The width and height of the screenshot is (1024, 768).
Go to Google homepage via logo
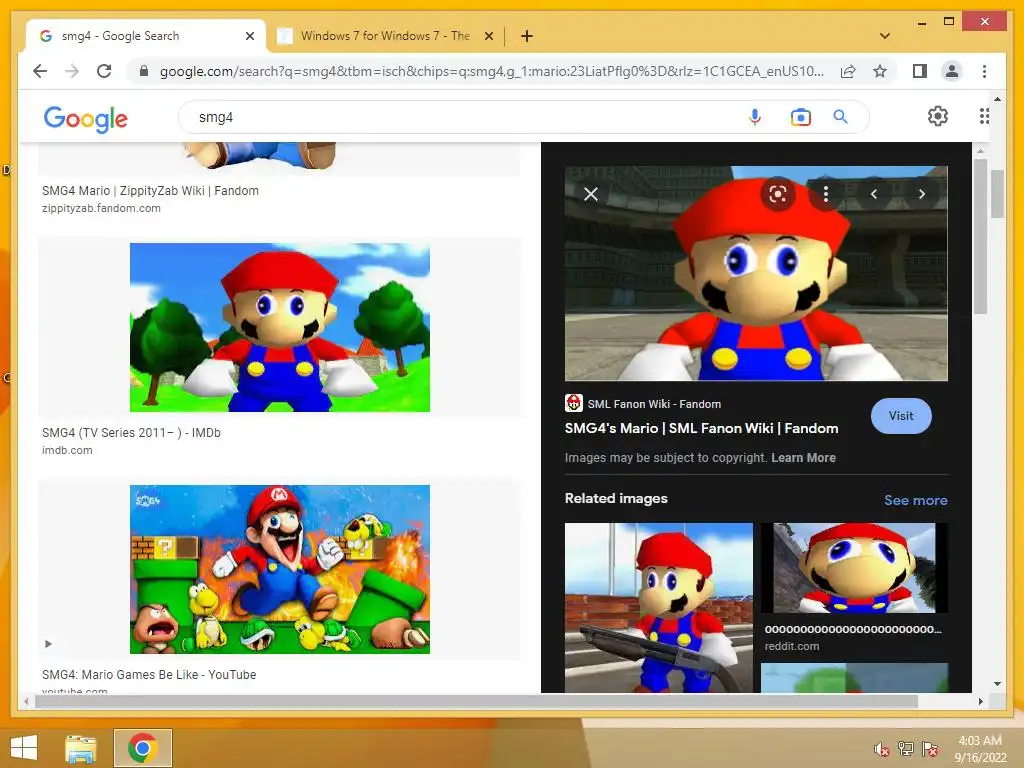[x=86, y=119]
